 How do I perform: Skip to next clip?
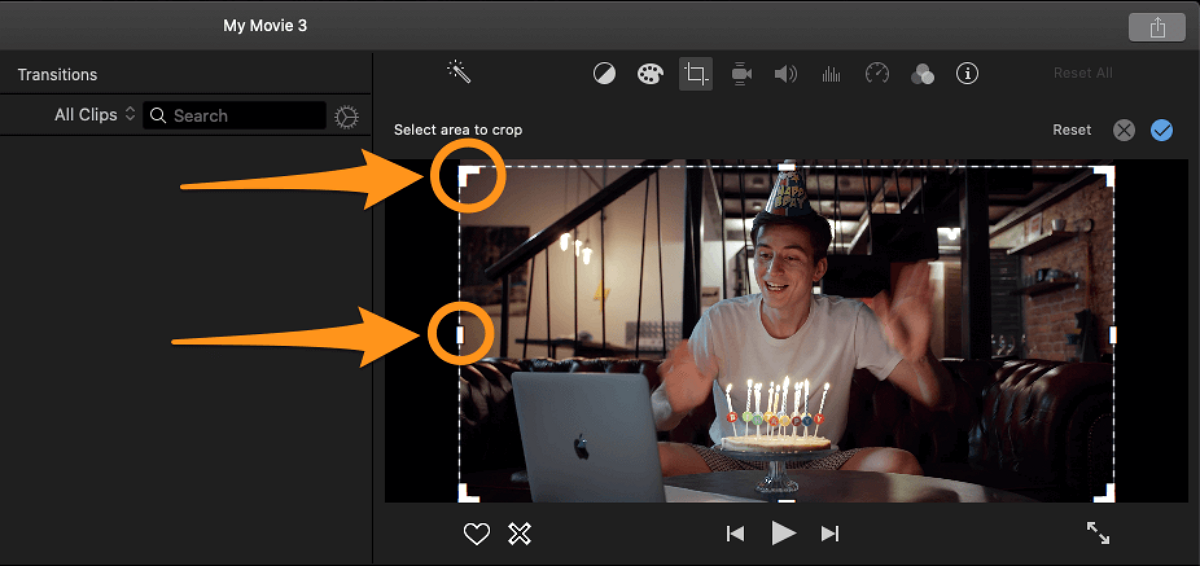[830, 534]
